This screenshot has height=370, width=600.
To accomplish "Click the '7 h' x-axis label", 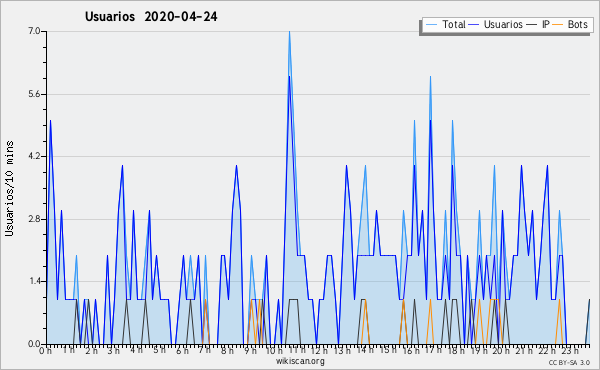I will pos(204,350).
